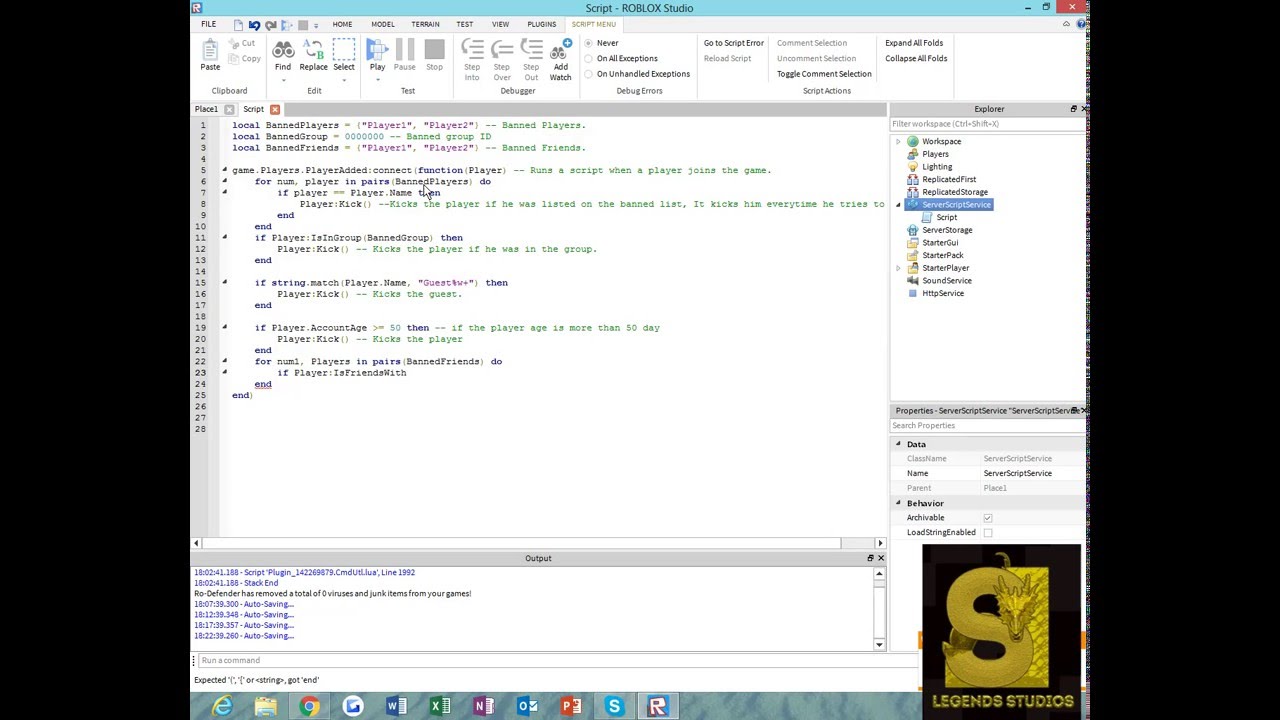Click Go to Script Error
Screen dimensions: 1280x720
click(733, 43)
